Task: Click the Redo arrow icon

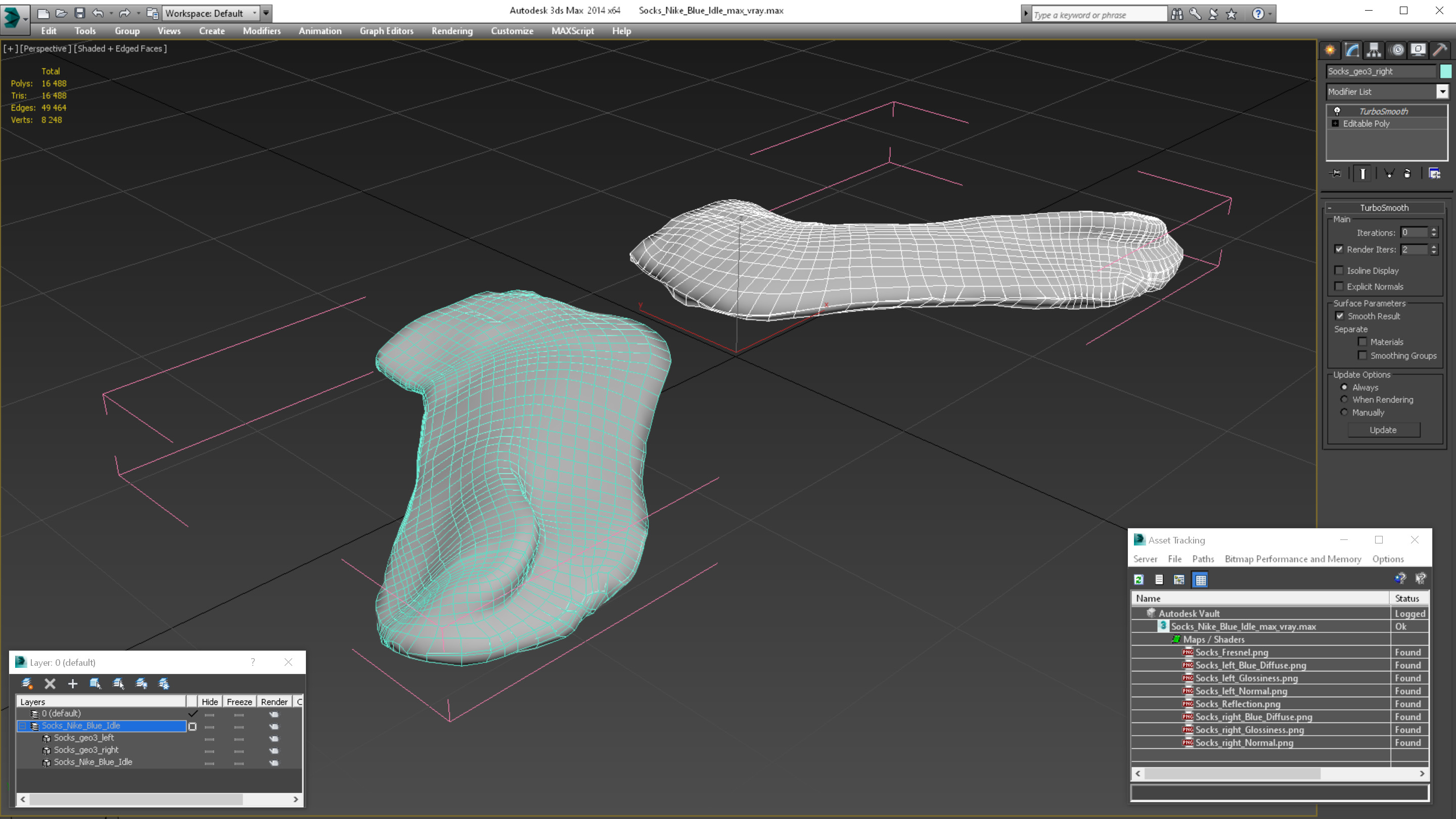Action: pyautogui.click(x=125, y=13)
